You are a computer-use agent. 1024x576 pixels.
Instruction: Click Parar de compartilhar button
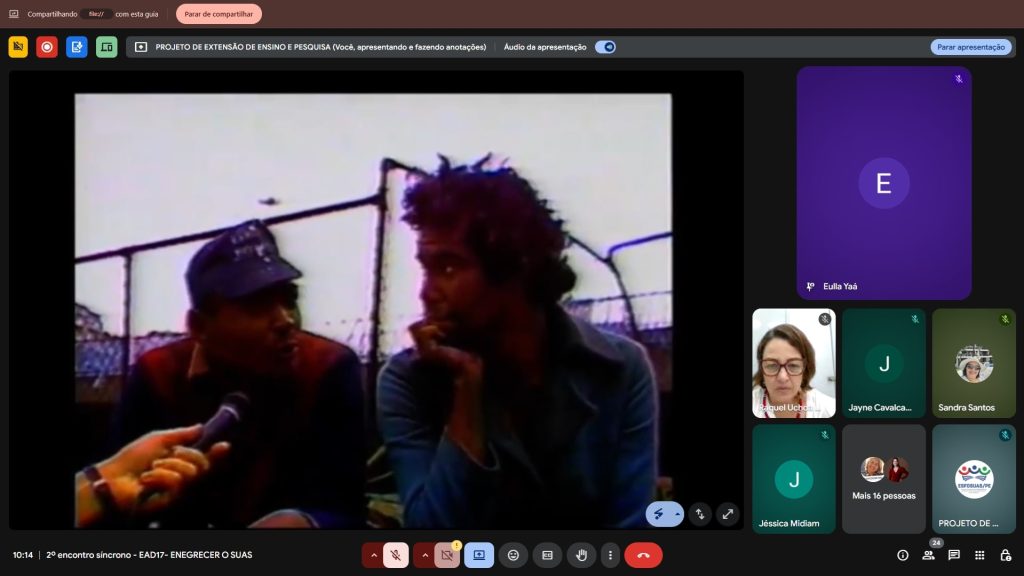pyautogui.click(x=219, y=14)
